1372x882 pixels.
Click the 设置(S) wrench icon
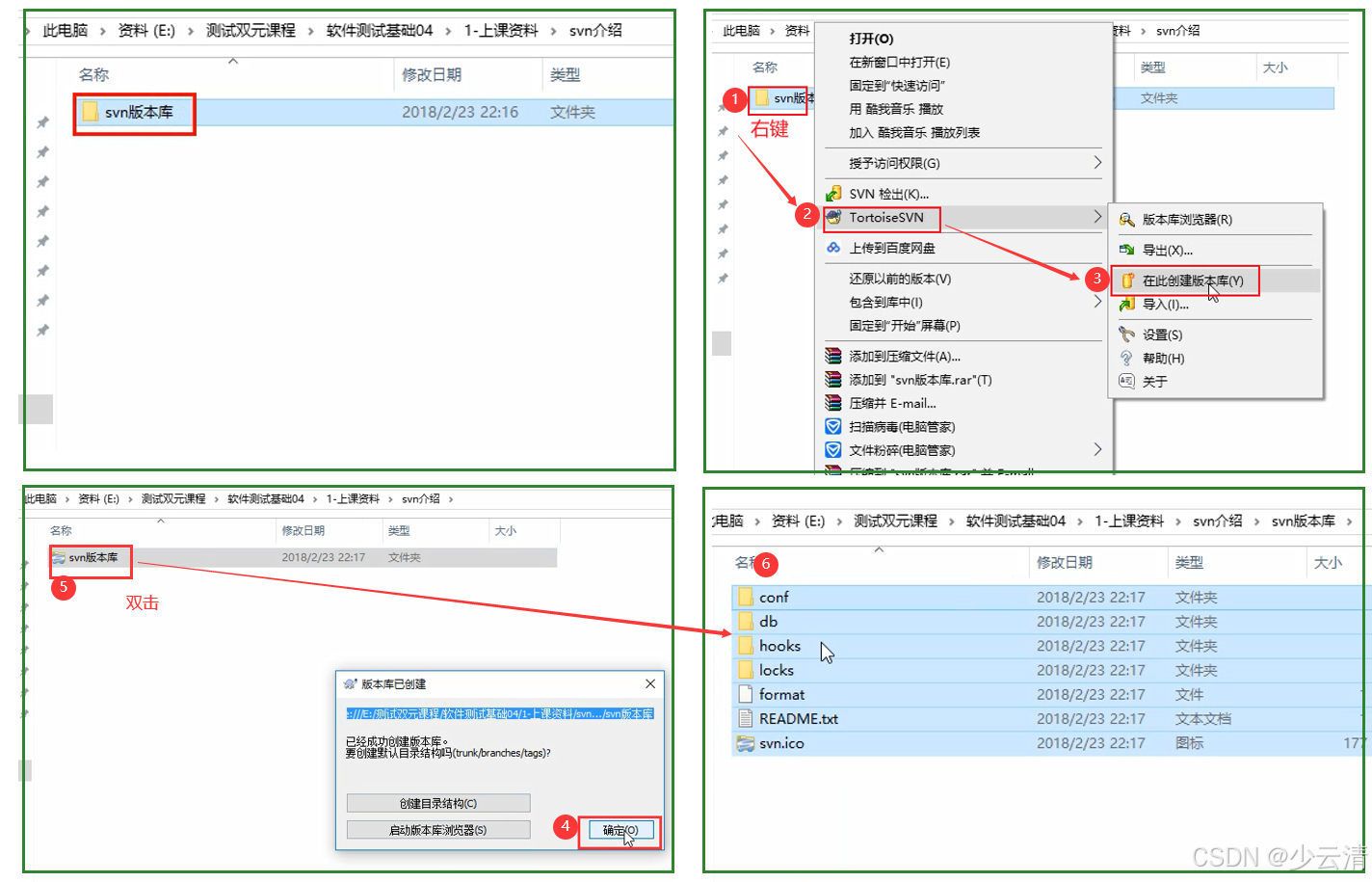coord(1126,334)
